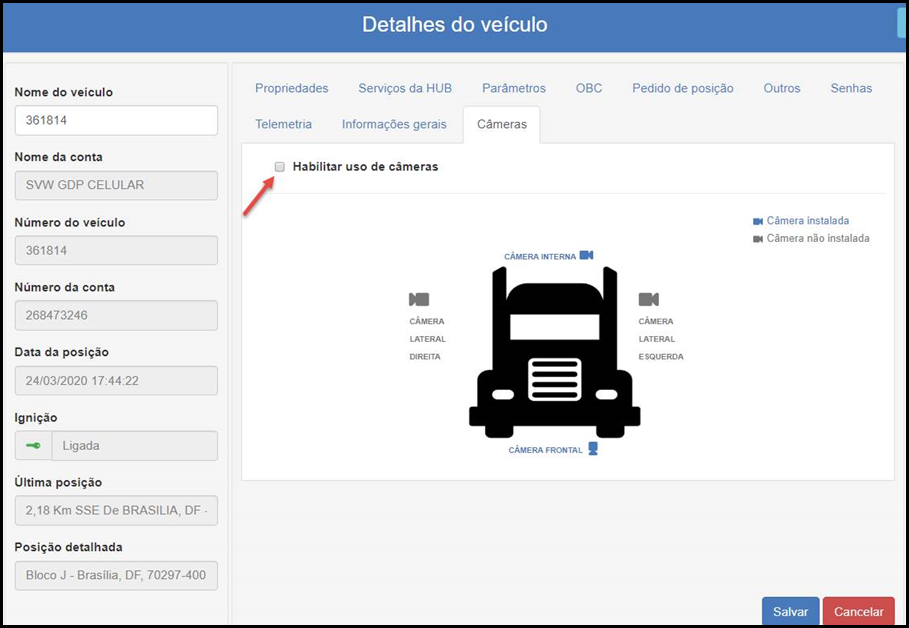Select the Informações gerais tab
This screenshot has width=909, height=628.
point(394,124)
